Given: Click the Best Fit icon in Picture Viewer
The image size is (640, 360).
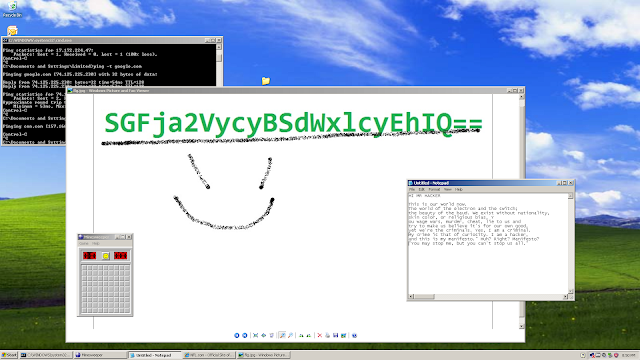Looking at the screenshot, I should pos(256,336).
